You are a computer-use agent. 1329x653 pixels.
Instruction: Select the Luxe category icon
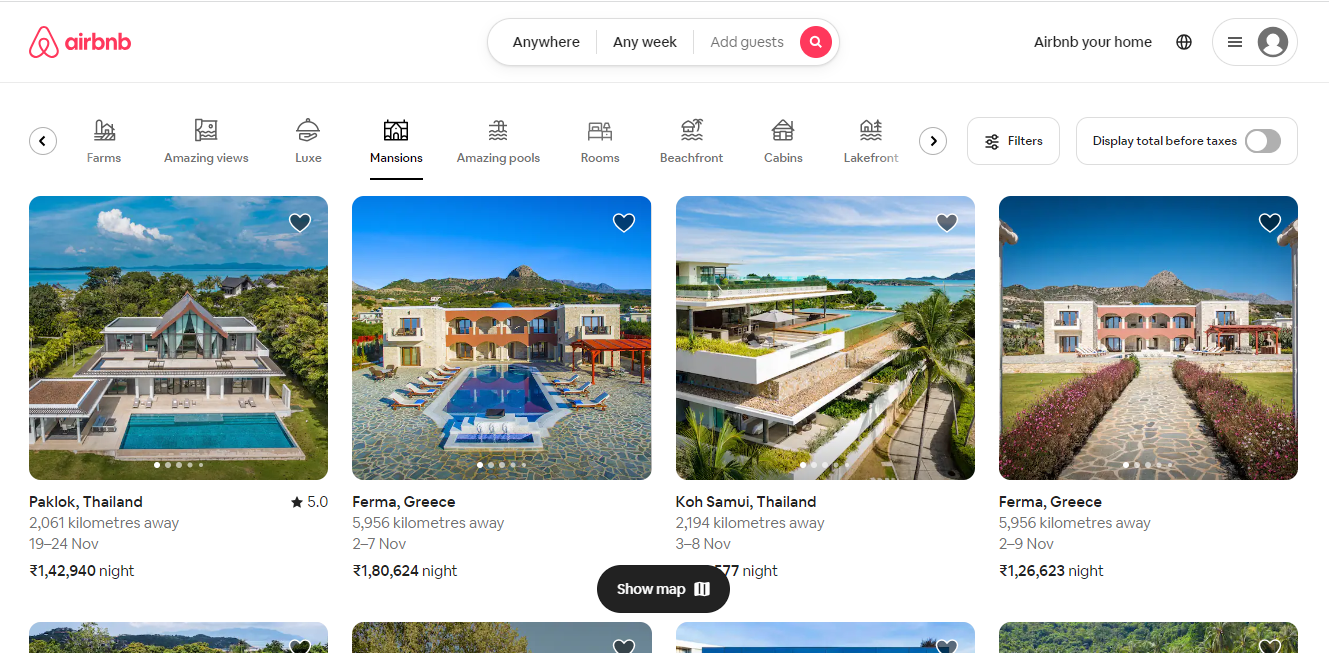(x=308, y=130)
